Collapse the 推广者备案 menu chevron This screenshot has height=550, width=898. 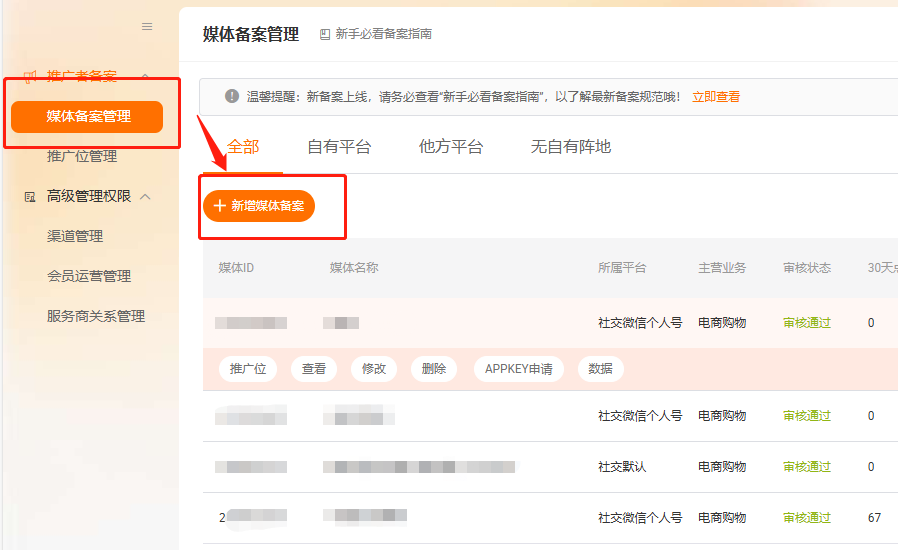click(x=146, y=77)
